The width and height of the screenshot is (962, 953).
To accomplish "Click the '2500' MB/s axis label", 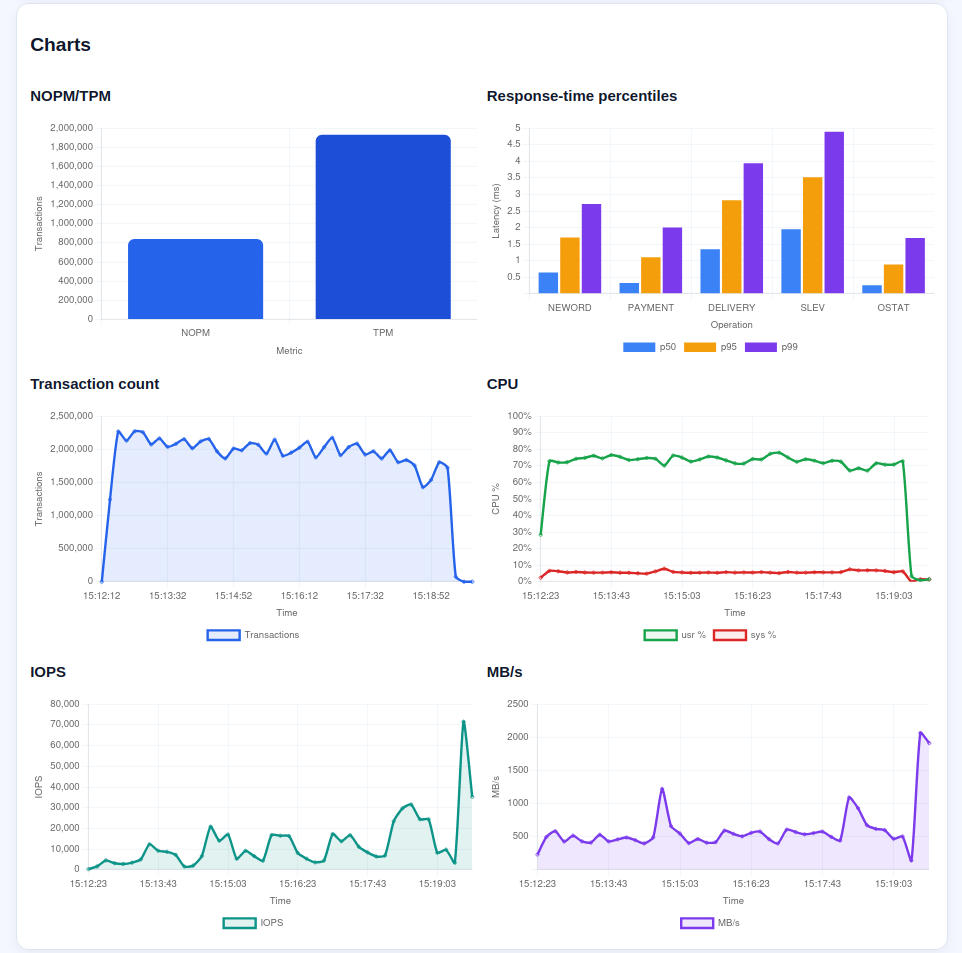I will [x=518, y=704].
